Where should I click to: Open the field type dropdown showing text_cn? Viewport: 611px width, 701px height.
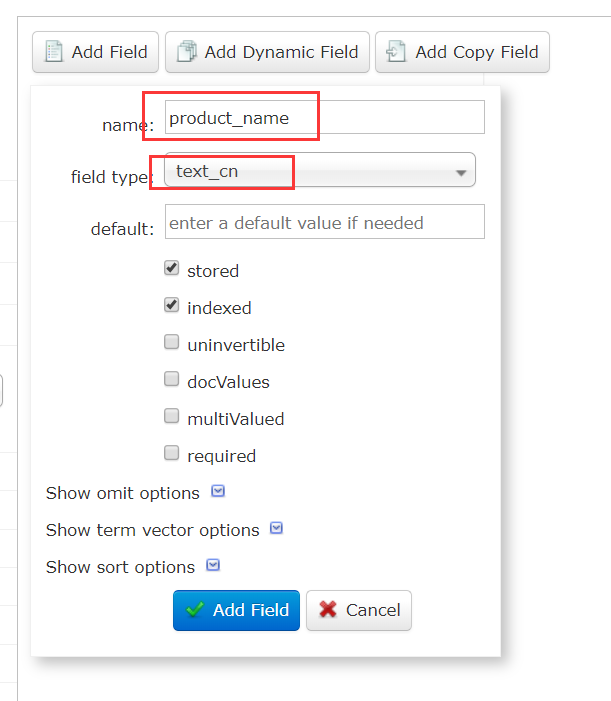320,170
